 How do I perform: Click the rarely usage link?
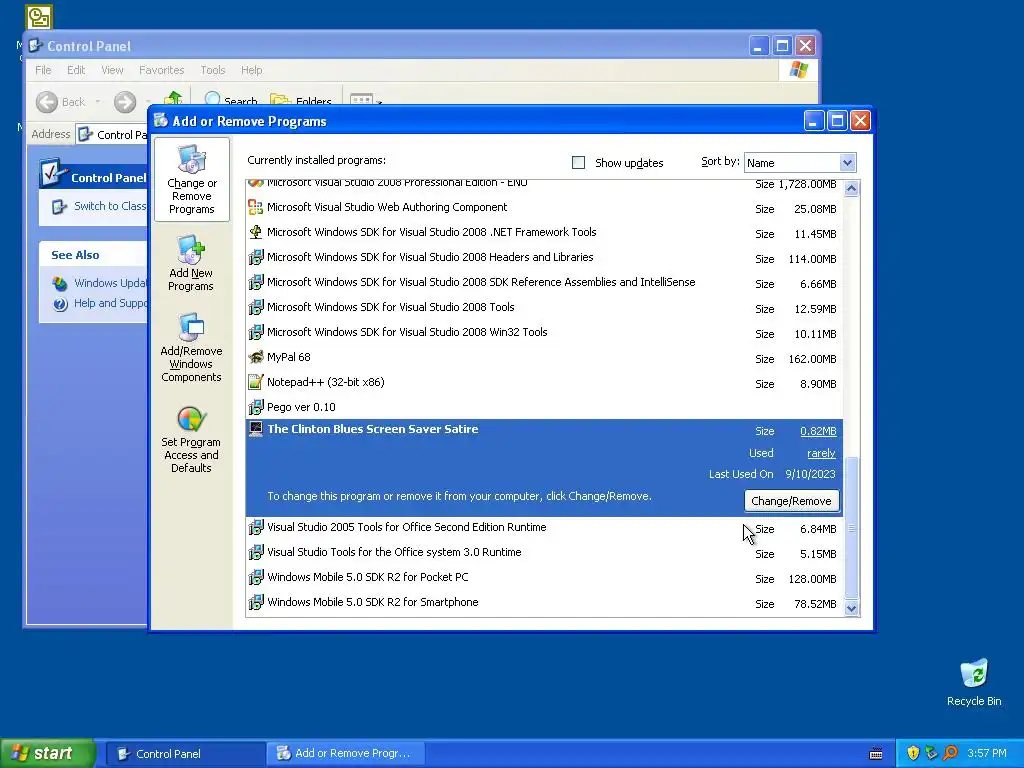click(821, 453)
